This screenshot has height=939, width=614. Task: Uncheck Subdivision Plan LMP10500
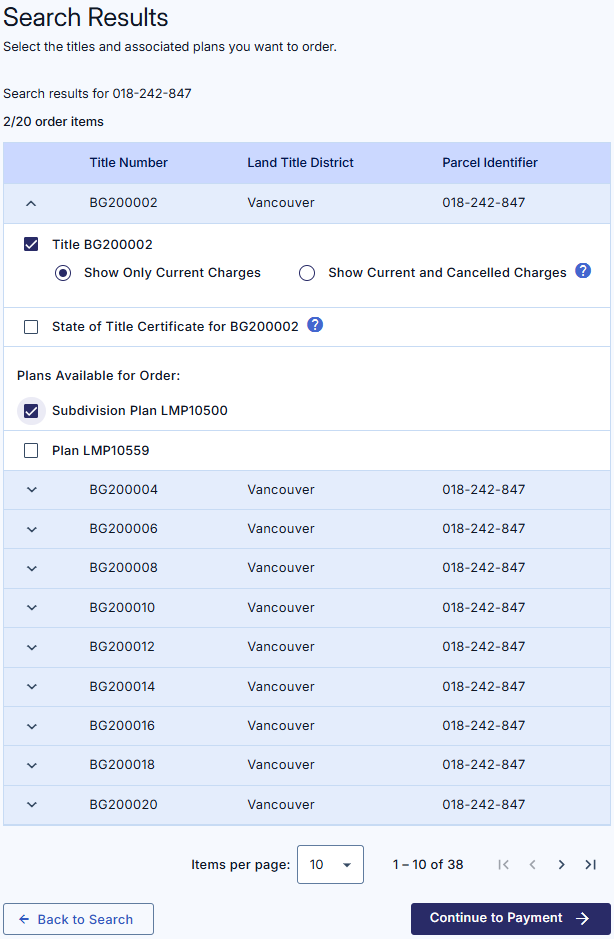click(31, 411)
